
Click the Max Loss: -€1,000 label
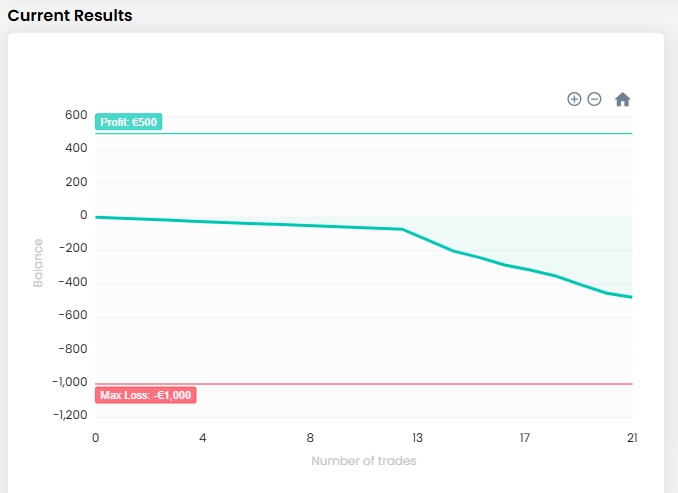coord(146,395)
